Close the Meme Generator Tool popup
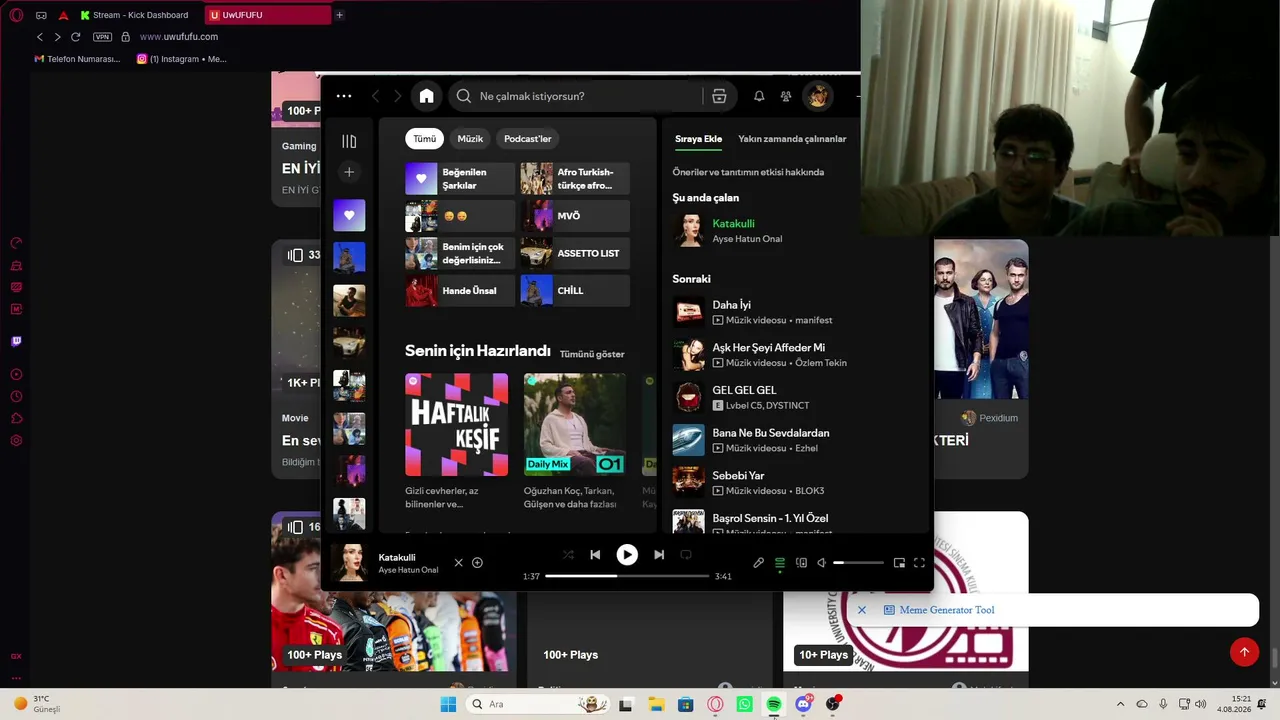 (x=862, y=610)
